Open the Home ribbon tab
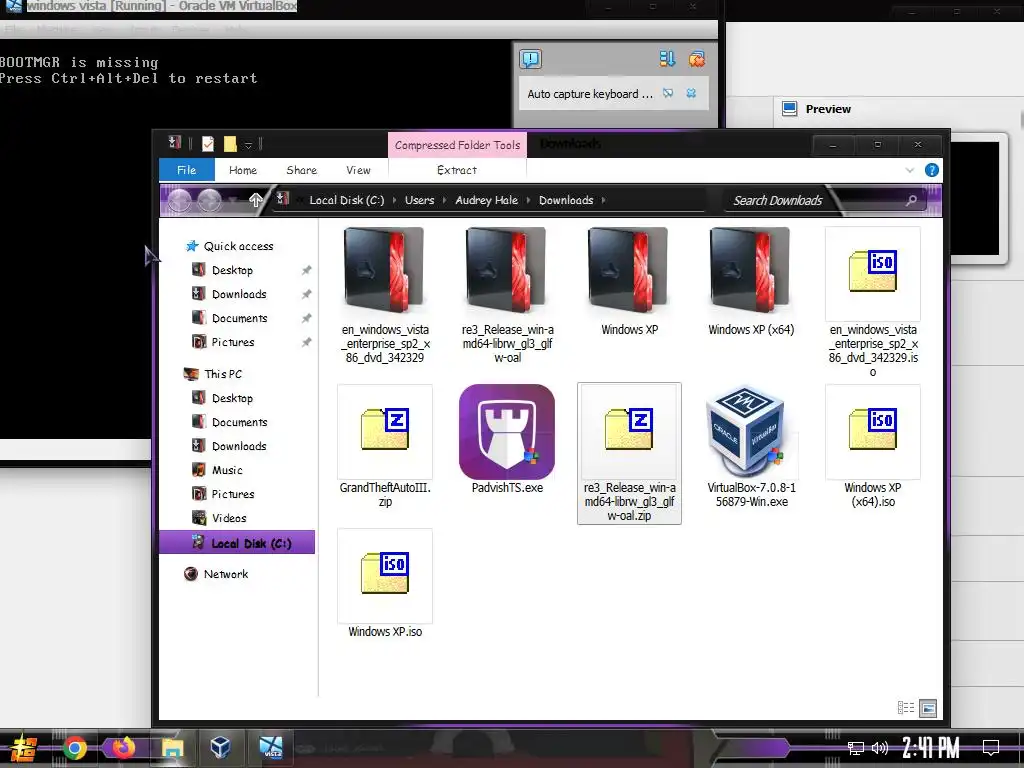This screenshot has width=1024, height=768. [243, 170]
